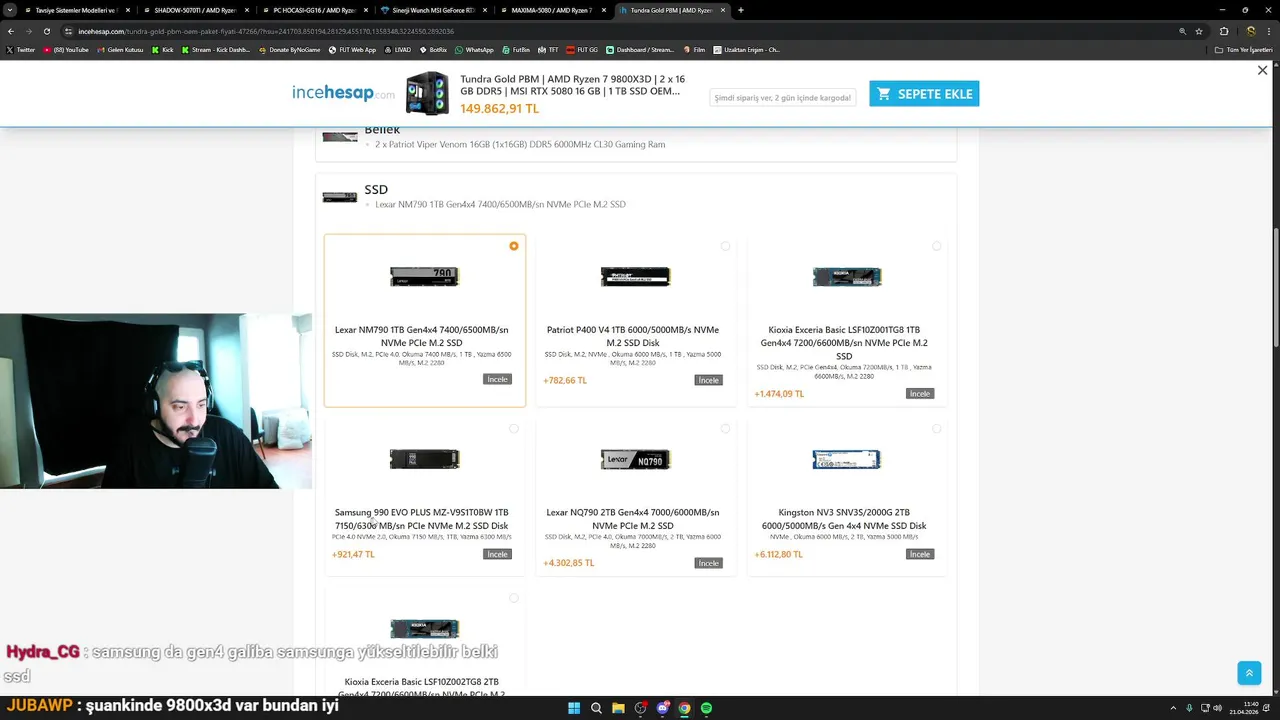The width and height of the screenshot is (1280, 720).
Task: Click the back-to-top arrow button
Action: coord(1249,673)
